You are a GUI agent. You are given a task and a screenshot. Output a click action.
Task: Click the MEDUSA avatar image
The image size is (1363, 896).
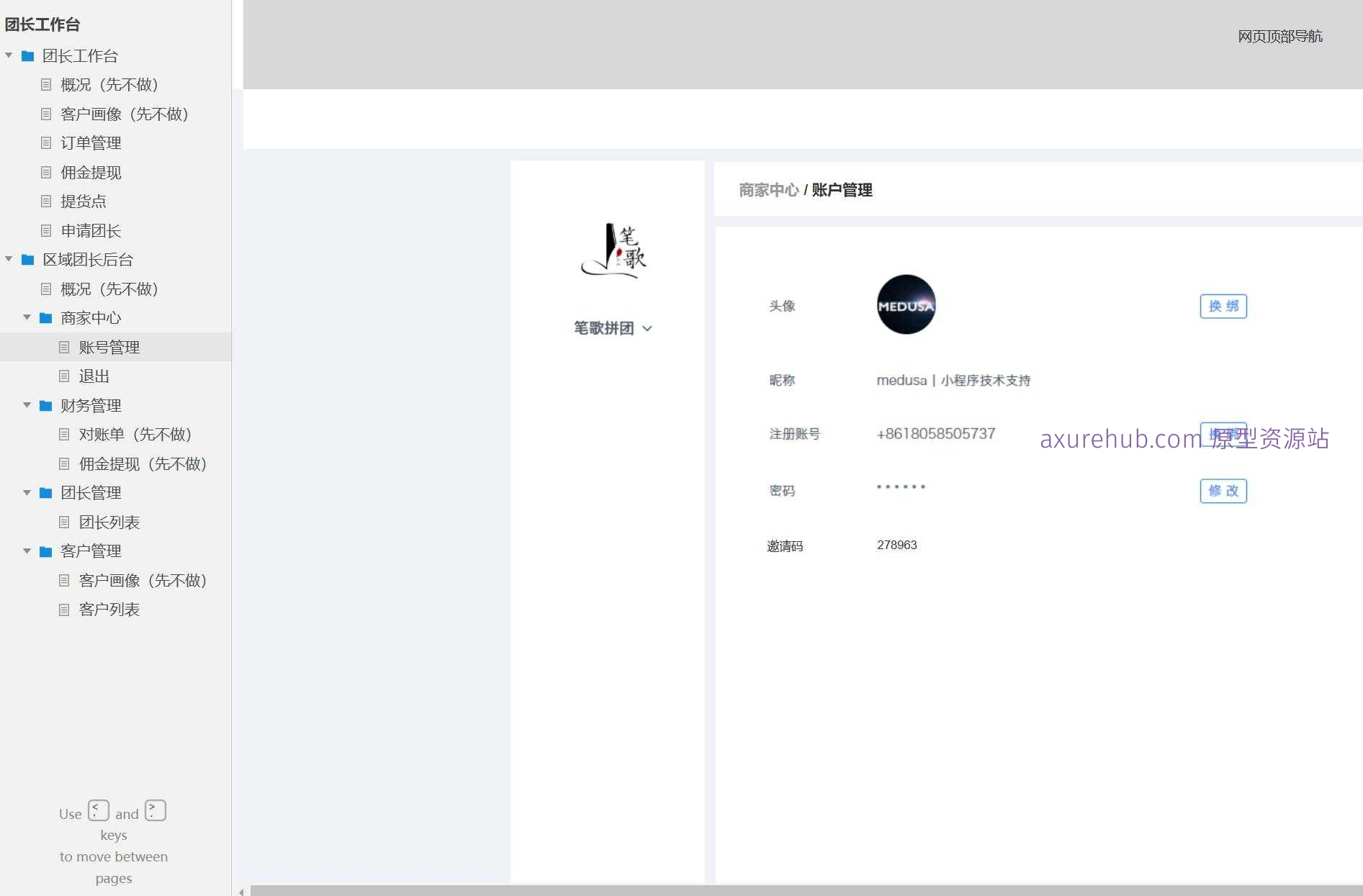906,304
